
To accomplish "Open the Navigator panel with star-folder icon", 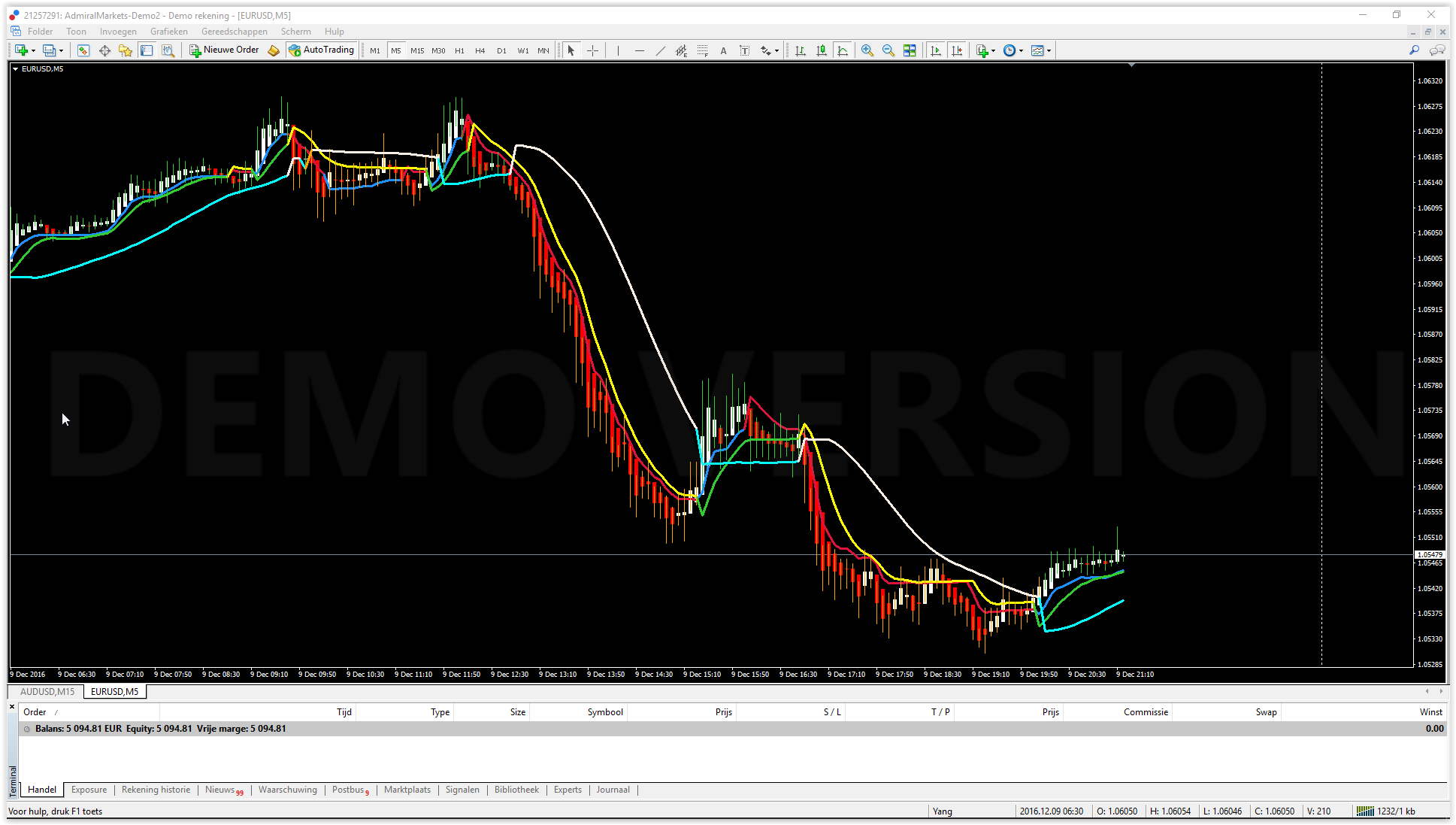I will click(125, 50).
